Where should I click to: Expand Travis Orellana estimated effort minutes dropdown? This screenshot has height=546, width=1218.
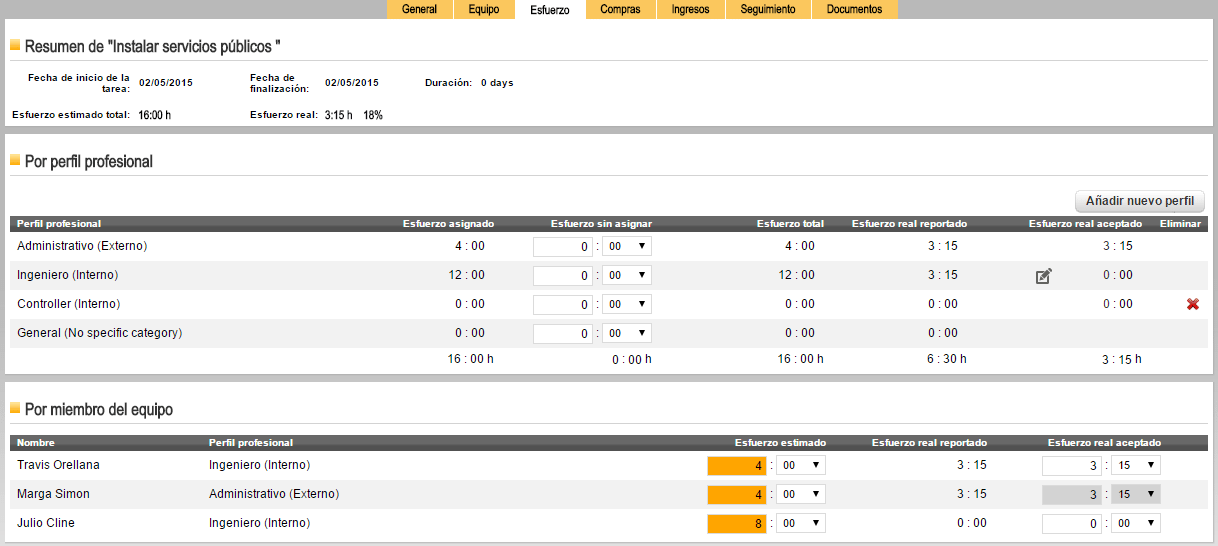point(801,465)
